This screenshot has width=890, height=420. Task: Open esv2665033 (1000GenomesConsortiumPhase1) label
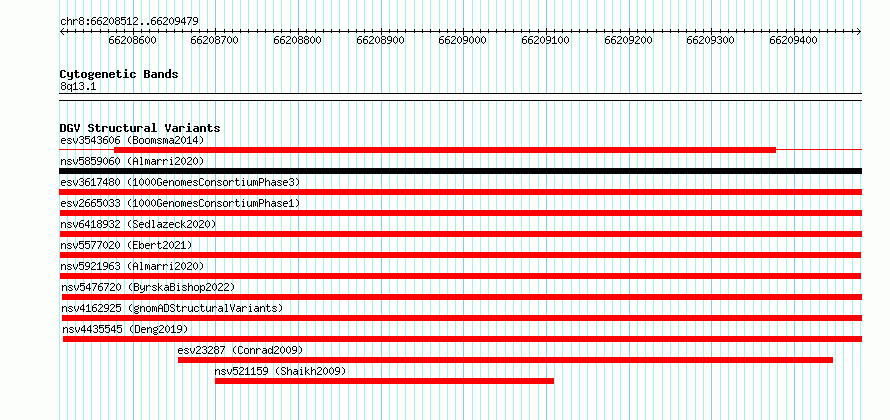pos(180,203)
